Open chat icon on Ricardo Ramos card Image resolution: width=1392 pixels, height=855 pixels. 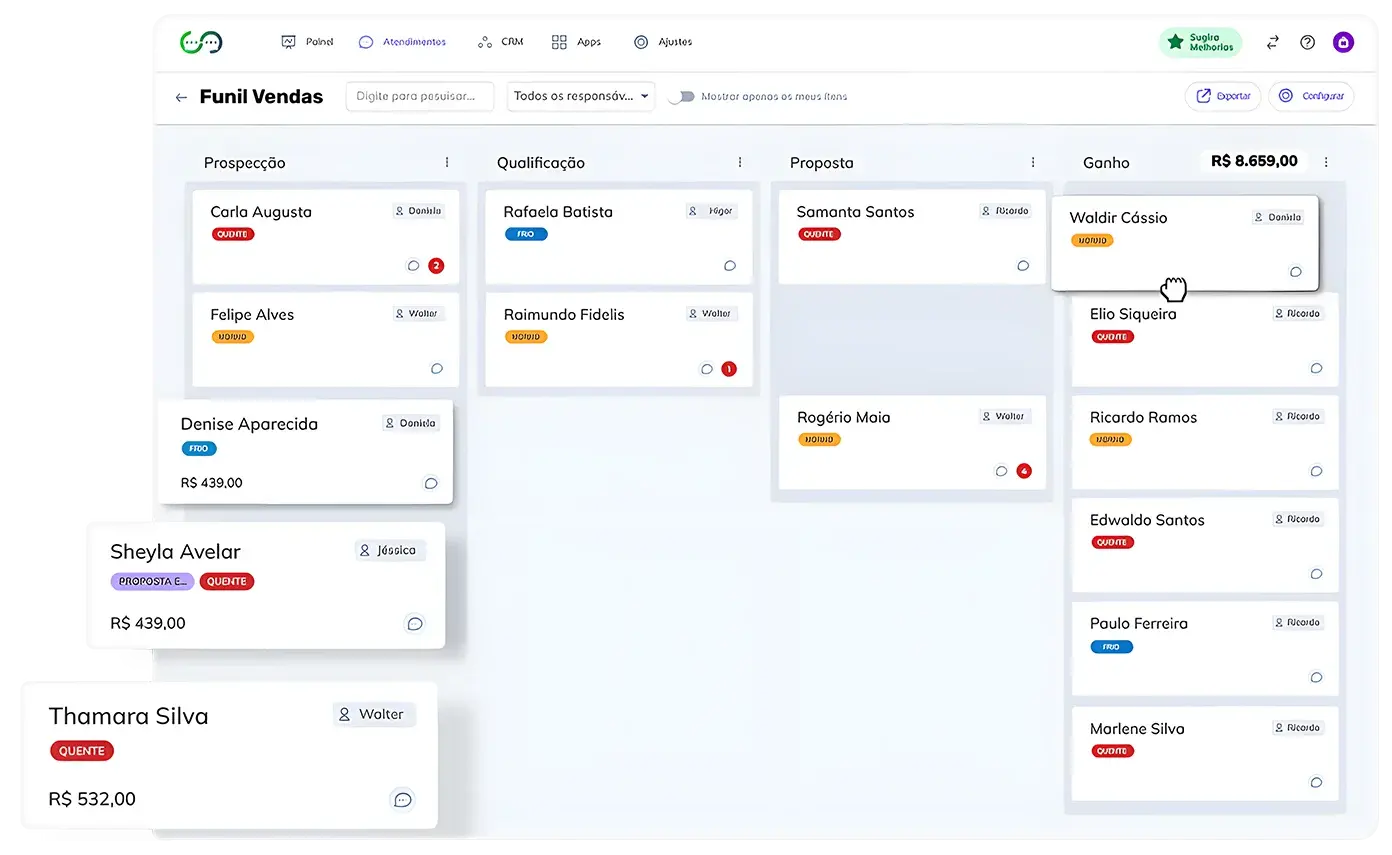coord(1316,471)
